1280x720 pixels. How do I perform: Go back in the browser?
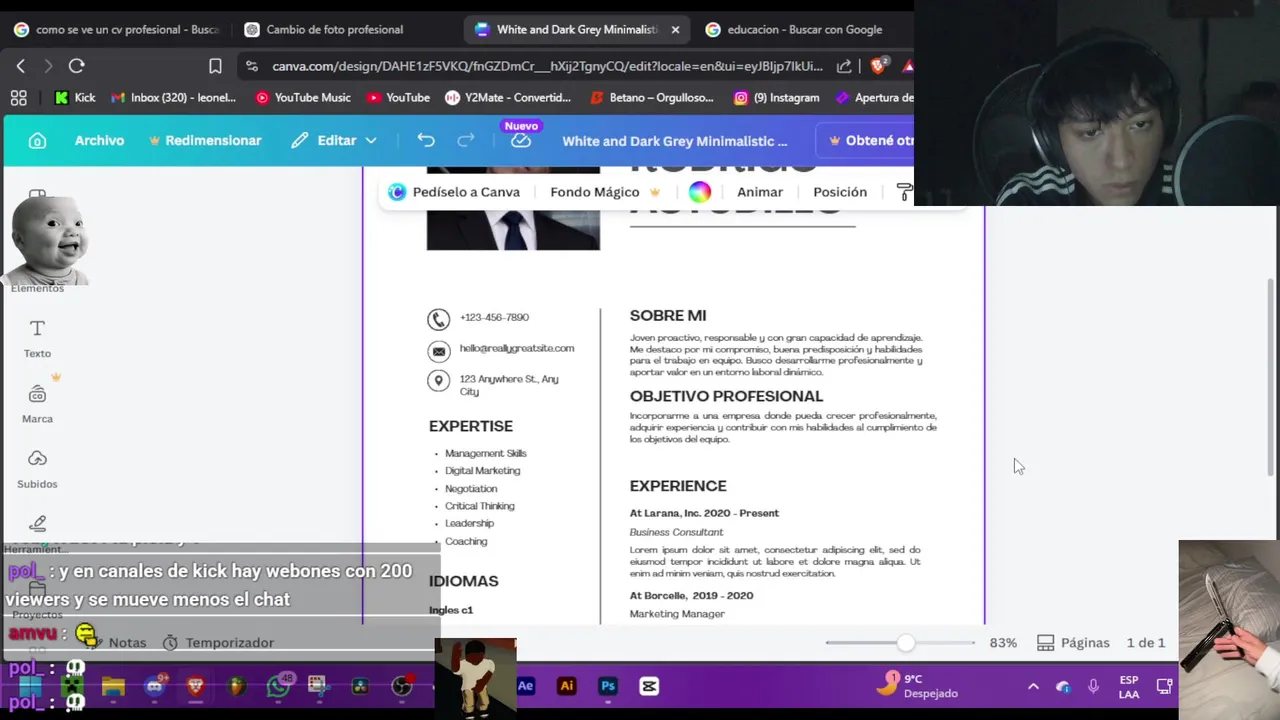pos(21,66)
